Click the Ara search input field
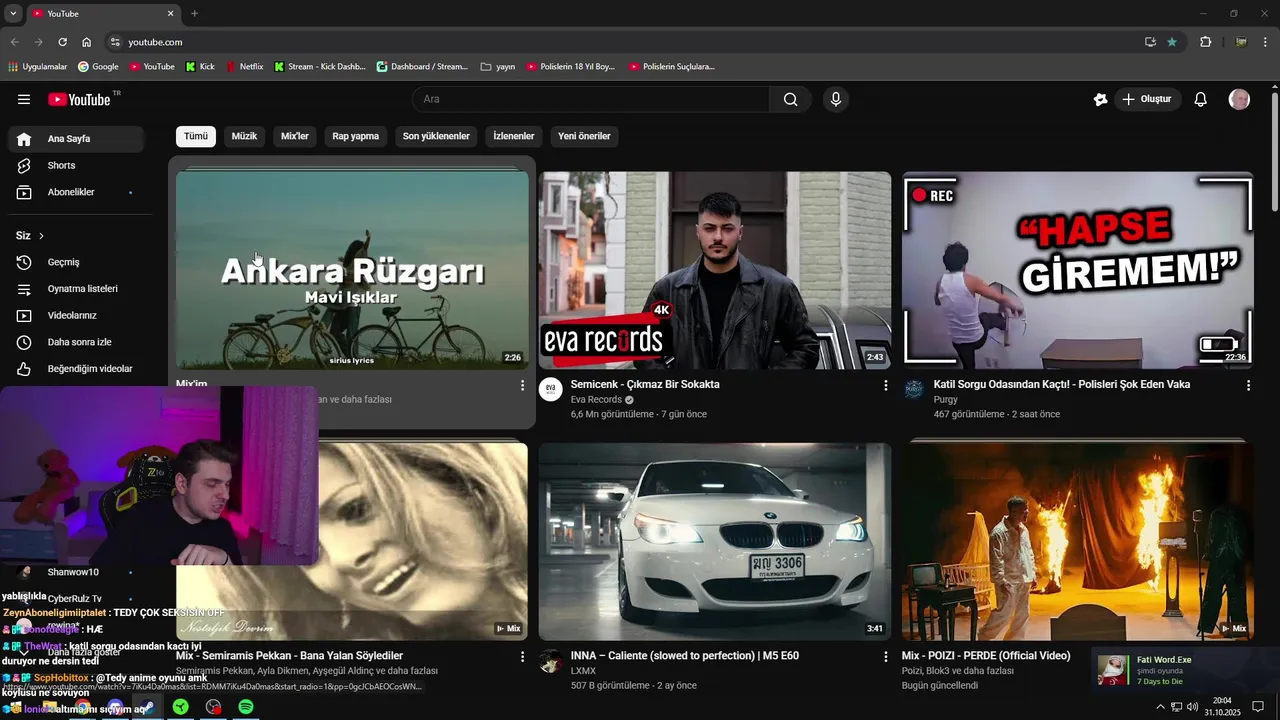 point(591,99)
